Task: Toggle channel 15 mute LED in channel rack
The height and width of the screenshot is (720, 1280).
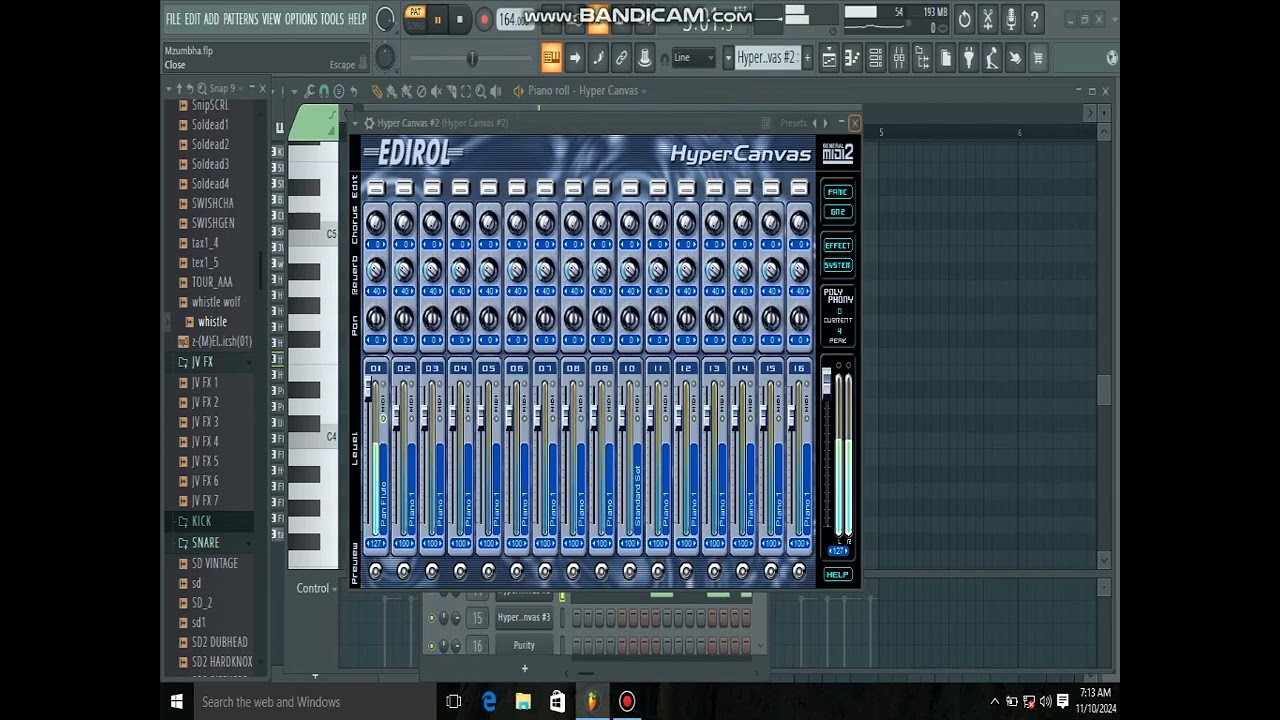Action: pyautogui.click(x=432, y=618)
